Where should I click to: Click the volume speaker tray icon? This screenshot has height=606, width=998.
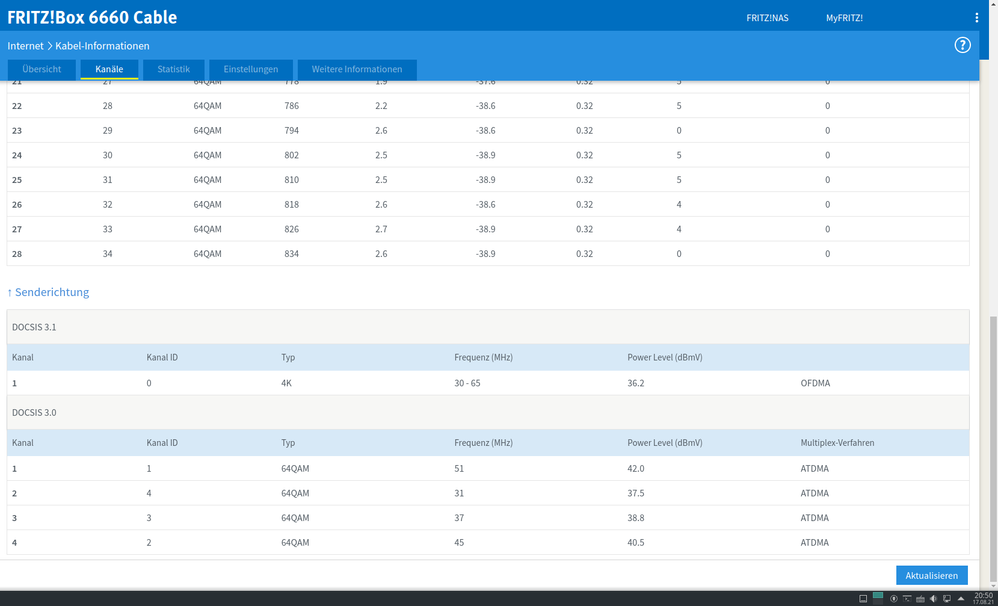[933, 599]
